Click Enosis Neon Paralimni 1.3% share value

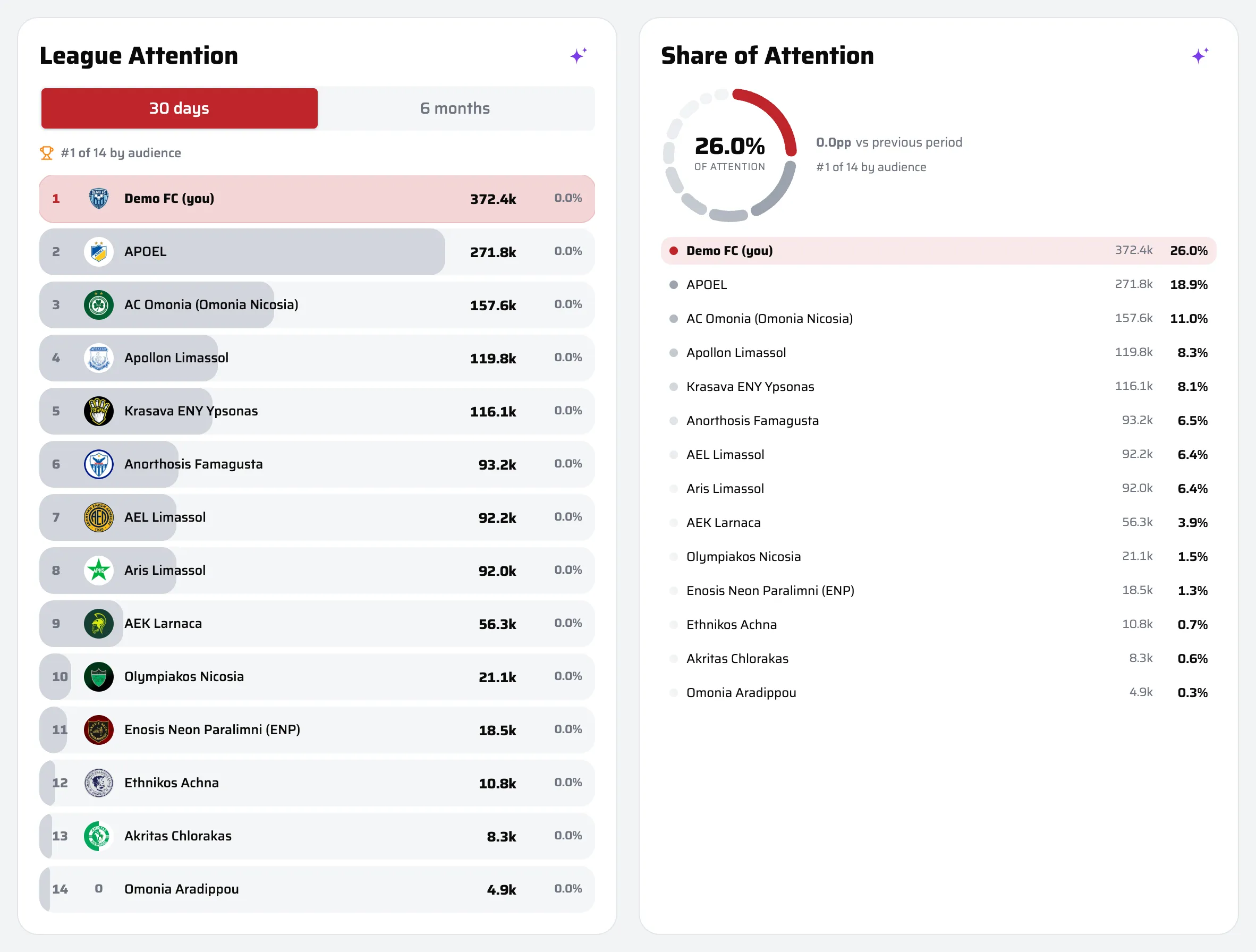(1192, 591)
